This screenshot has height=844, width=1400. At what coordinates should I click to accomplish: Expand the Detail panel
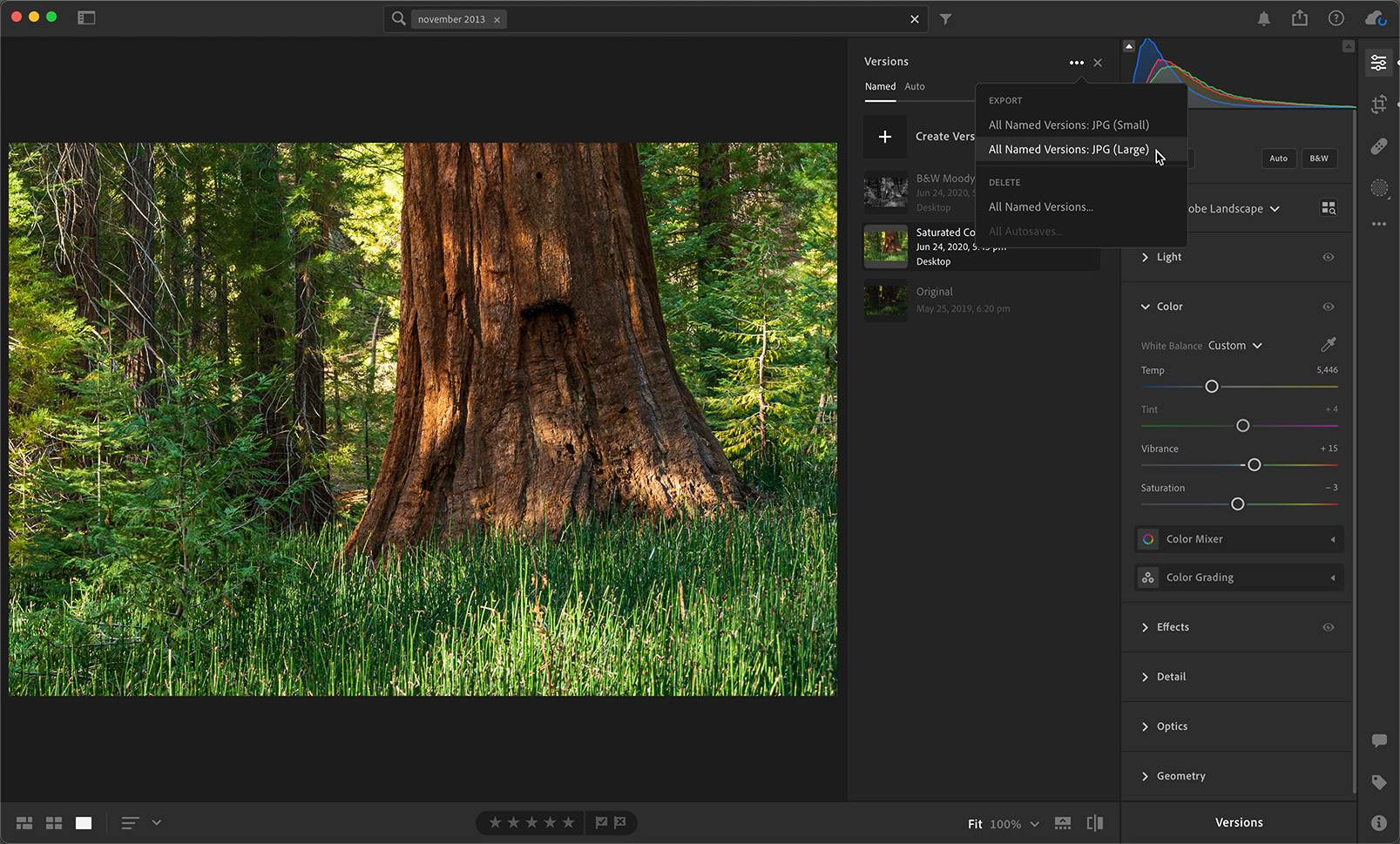tap(1170, 677)
